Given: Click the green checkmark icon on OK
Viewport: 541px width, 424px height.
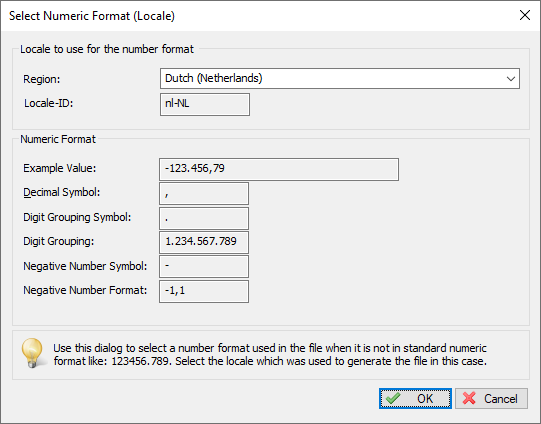Looking at the screenshot, I should click(393, 398).
